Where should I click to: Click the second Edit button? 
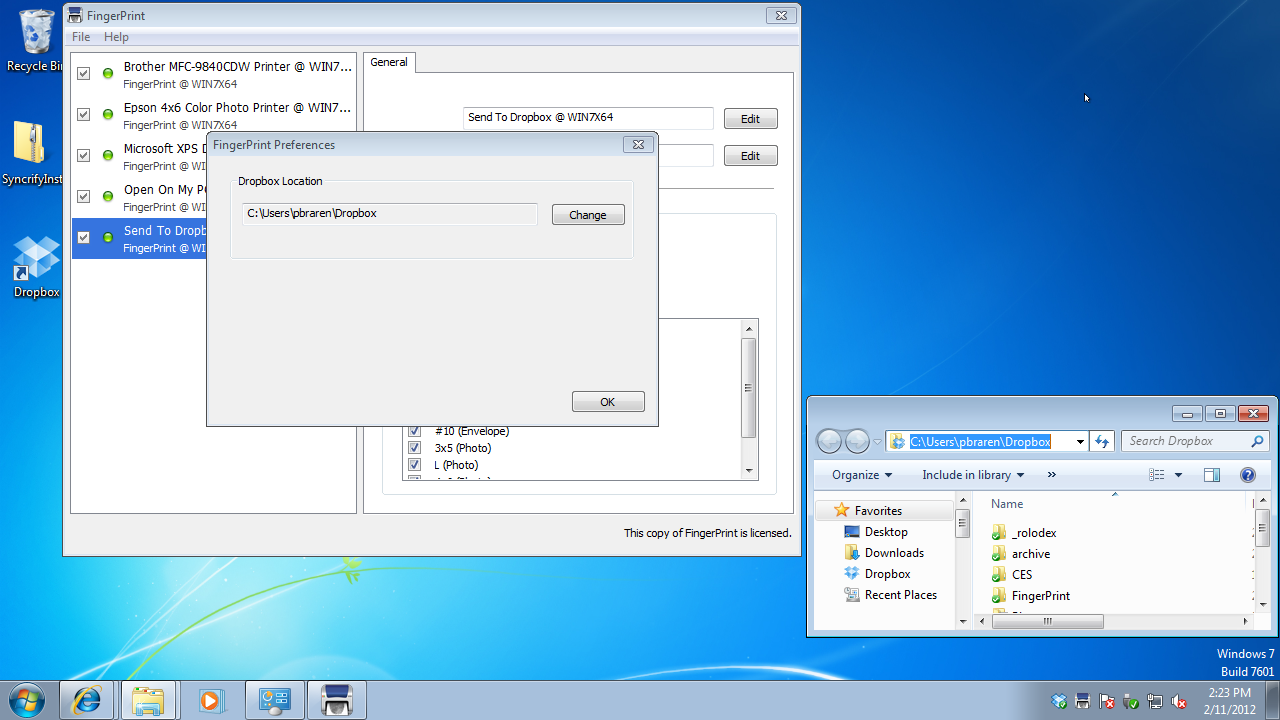750,156
